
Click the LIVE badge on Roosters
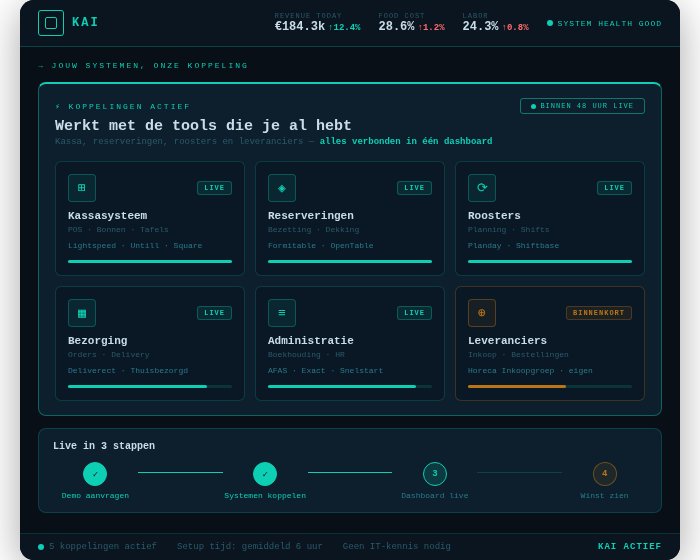(614, 188)
